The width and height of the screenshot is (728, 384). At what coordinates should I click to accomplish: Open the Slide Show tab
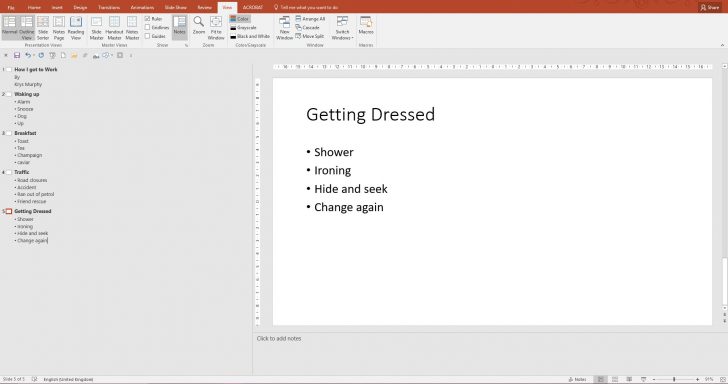176,7
